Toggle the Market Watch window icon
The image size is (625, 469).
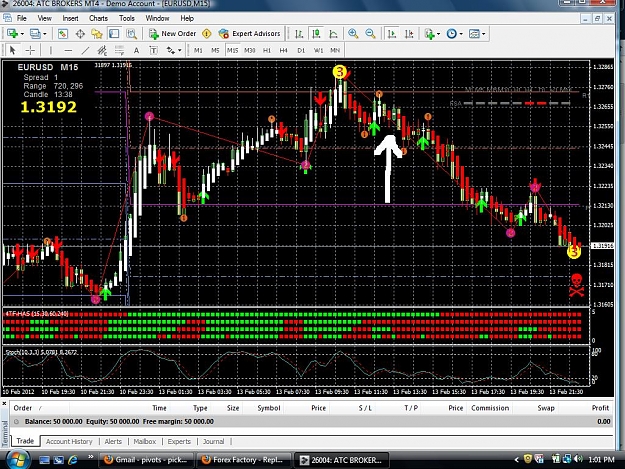[63, 34]
